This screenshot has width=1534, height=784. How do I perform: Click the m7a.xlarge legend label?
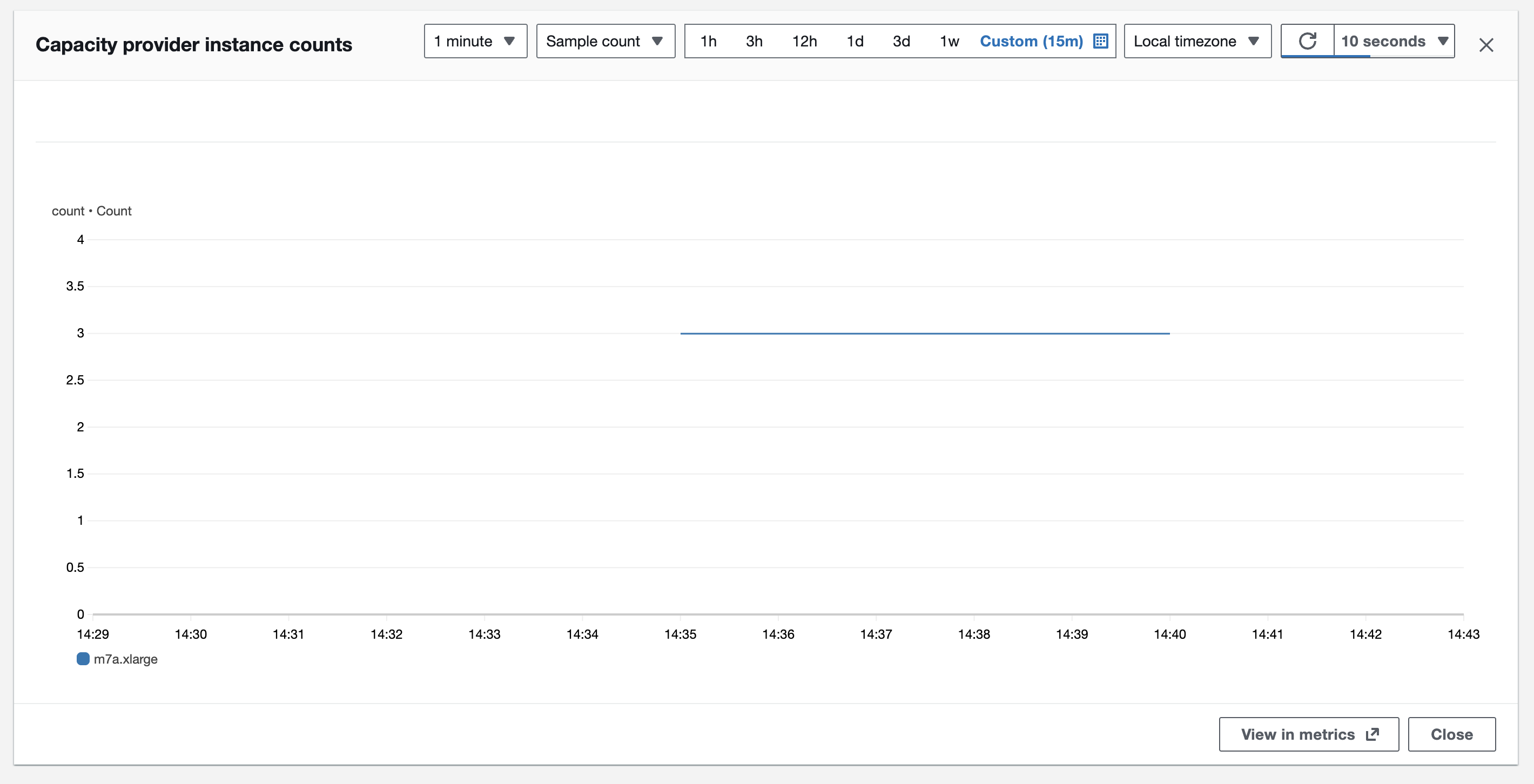pyautogui.click(x=126, y=659)
